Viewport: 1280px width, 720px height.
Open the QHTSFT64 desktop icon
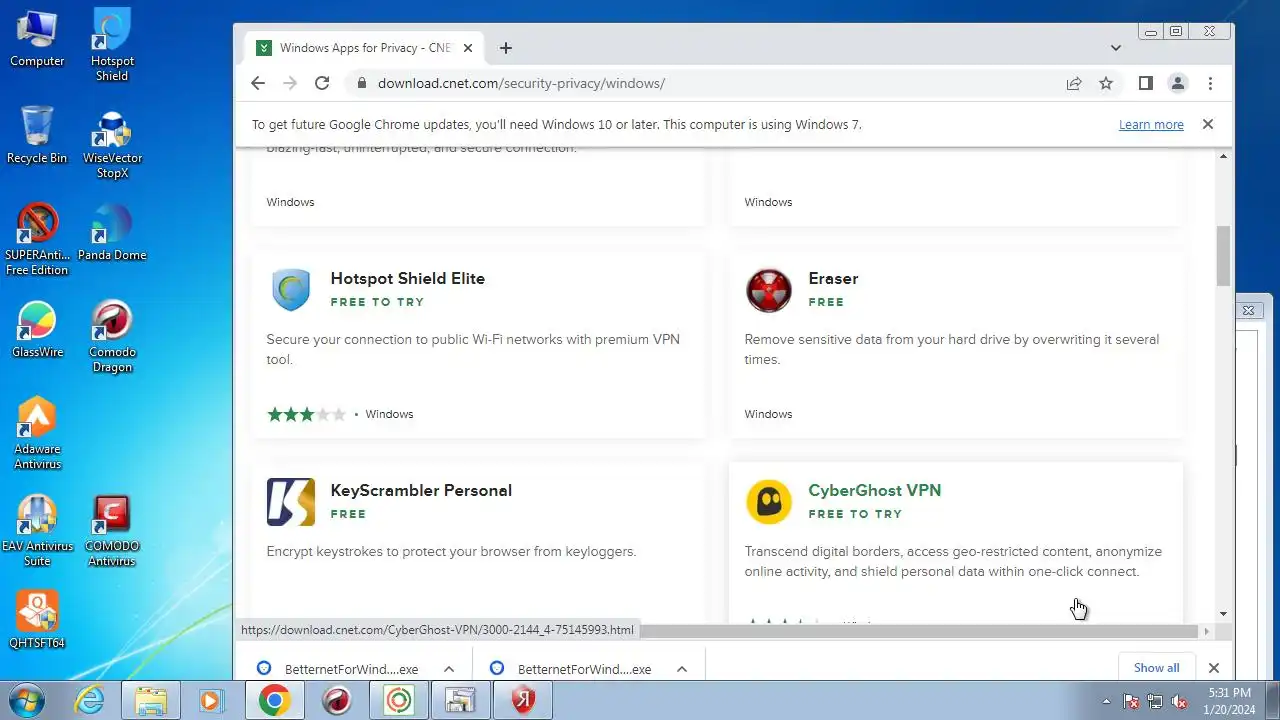coord(37,620)
